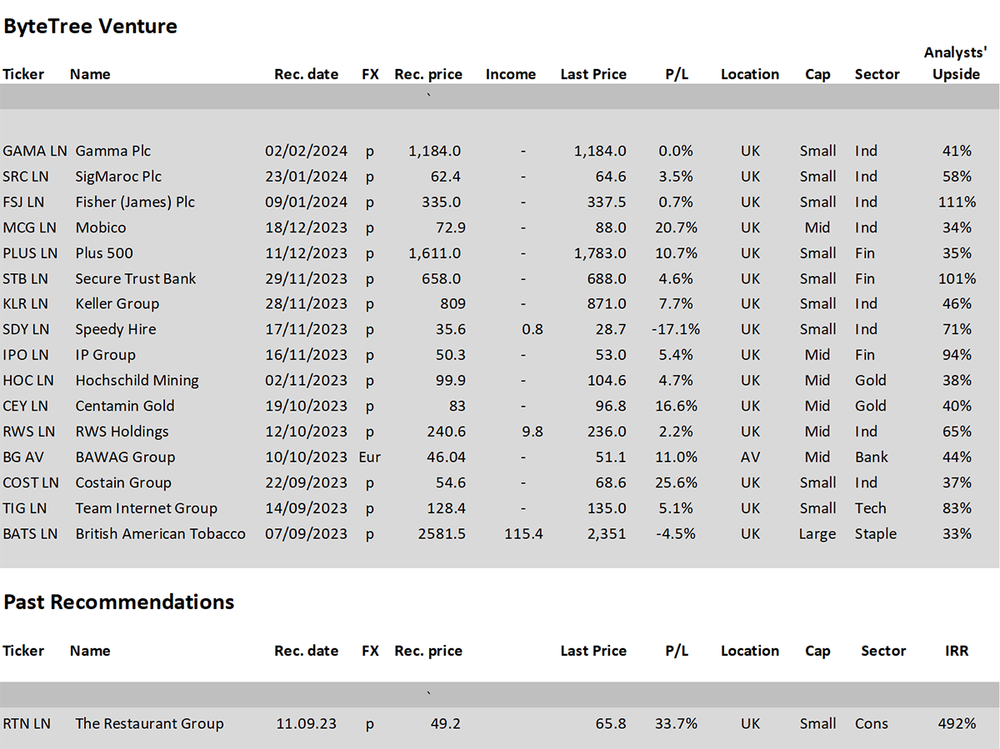Click the Name column header
This screenshot has height=749, width=1000.
coord(89,73)
